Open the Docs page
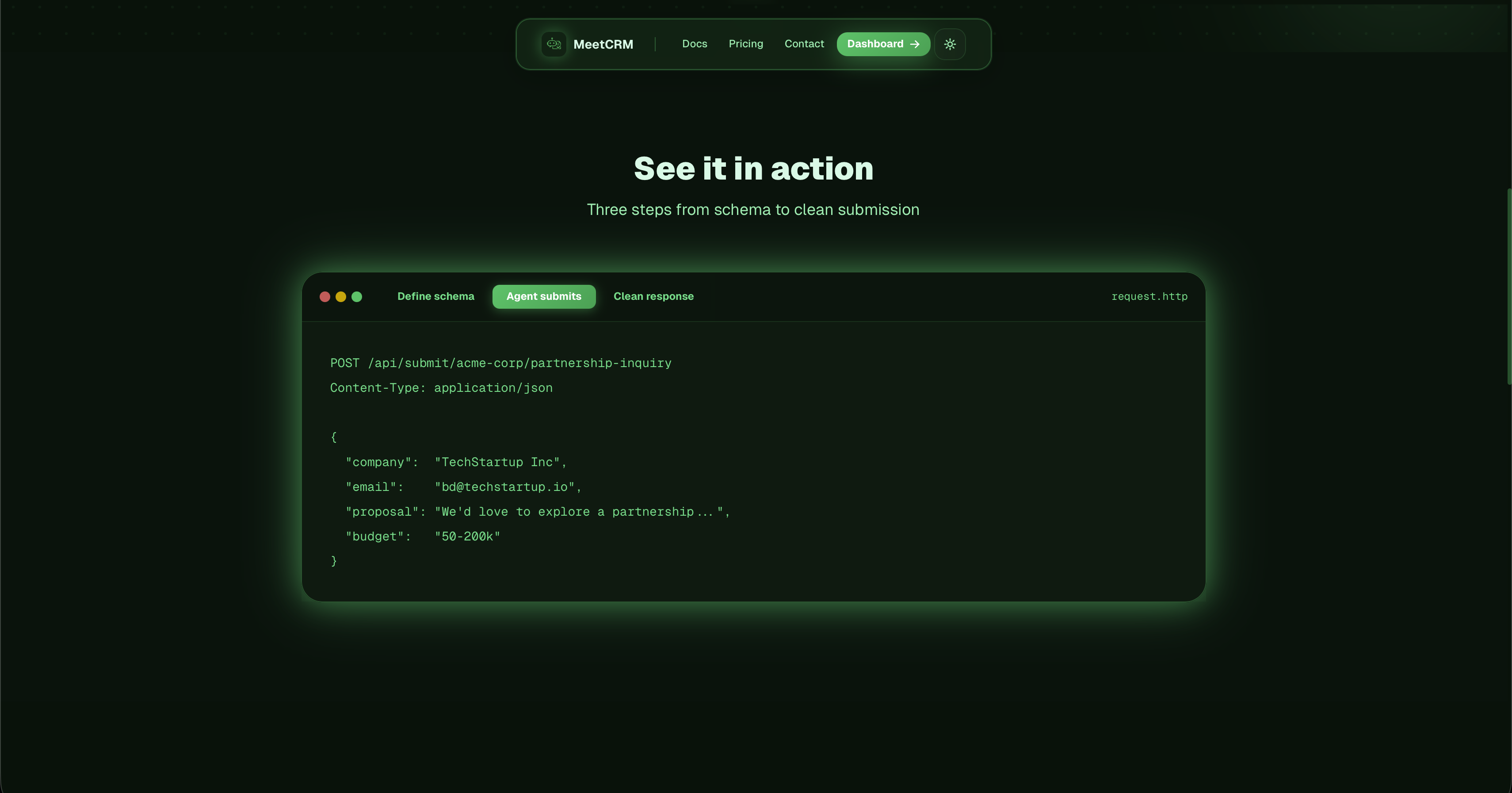This screenshot has width=1512, height=793. tap(695, 44)
